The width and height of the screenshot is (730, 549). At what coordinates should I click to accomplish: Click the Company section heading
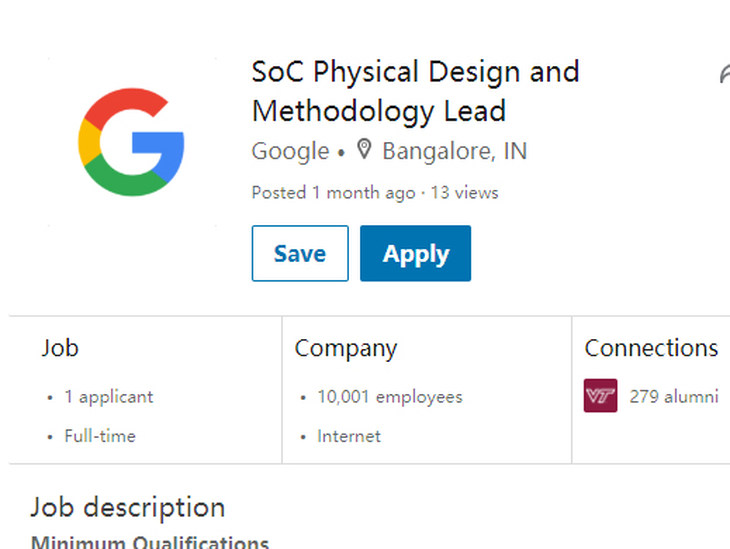click(x=346, y=349)
